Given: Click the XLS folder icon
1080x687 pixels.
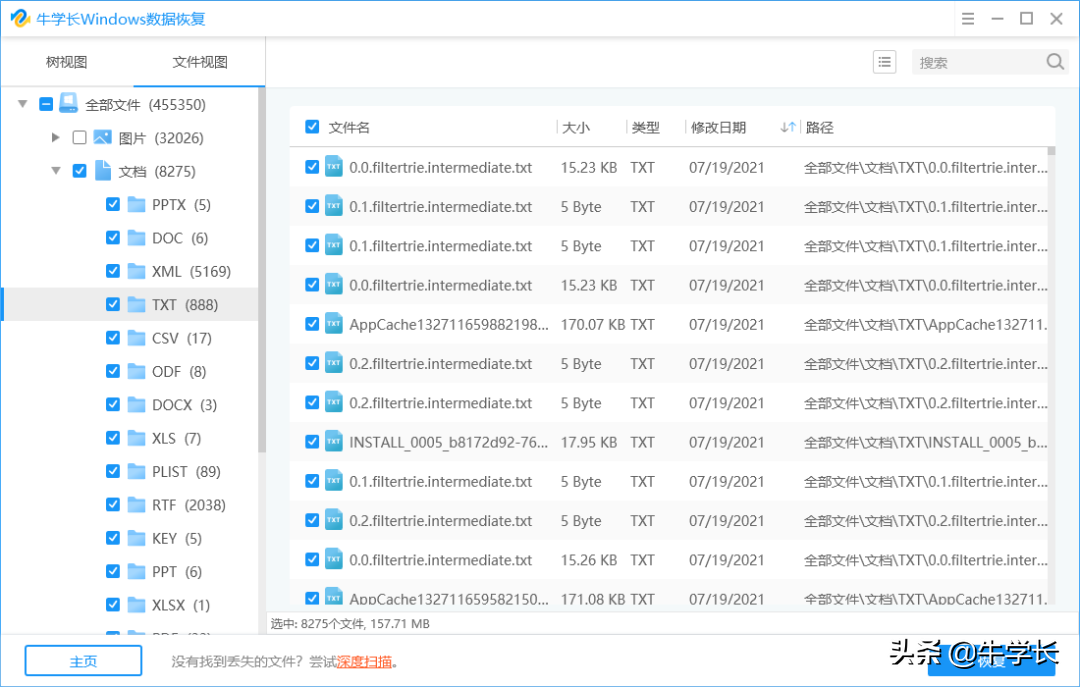Looking at the screenshot, I should (x=136, y=438).
